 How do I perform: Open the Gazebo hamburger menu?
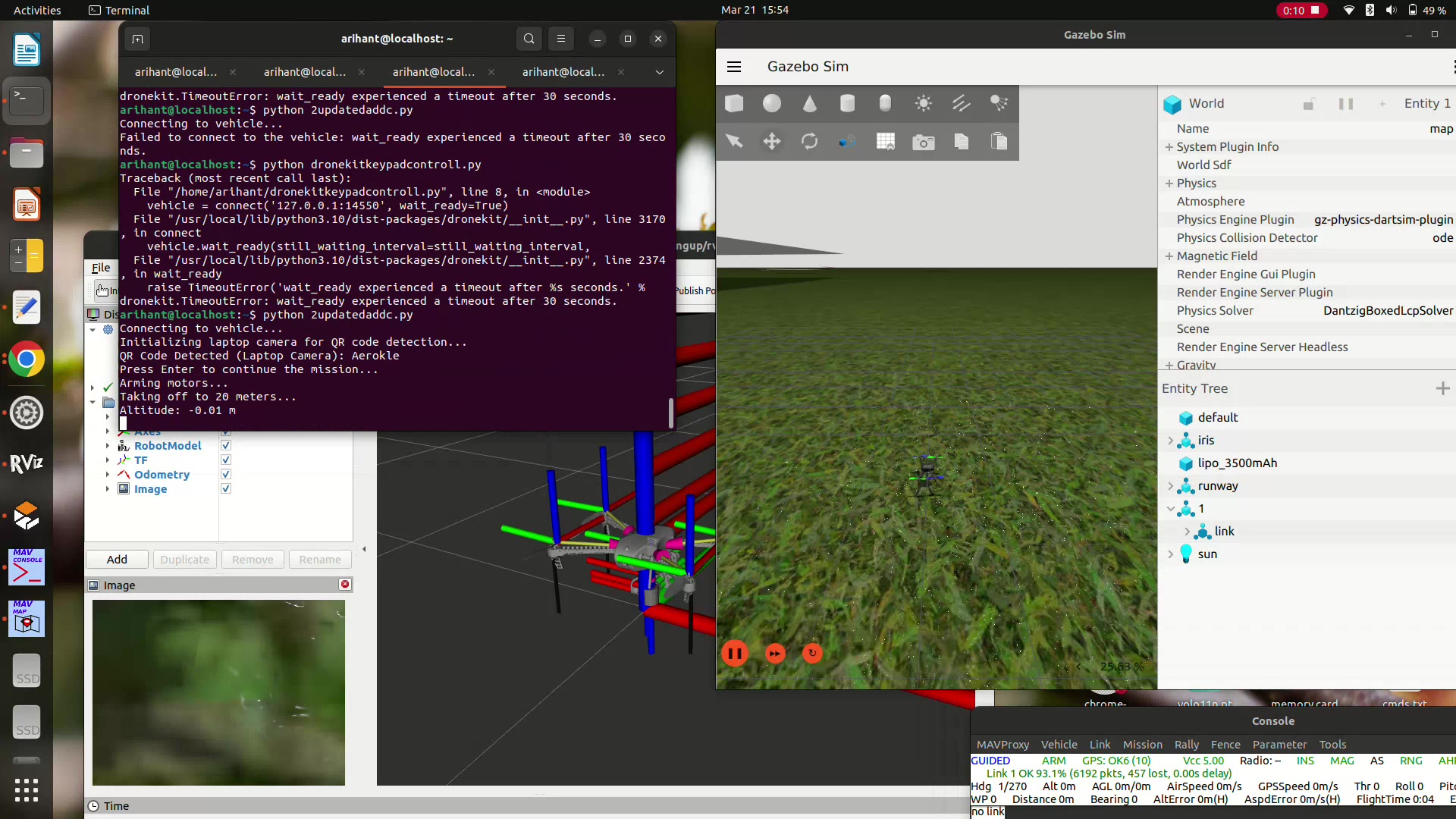(x=734, y=67)
